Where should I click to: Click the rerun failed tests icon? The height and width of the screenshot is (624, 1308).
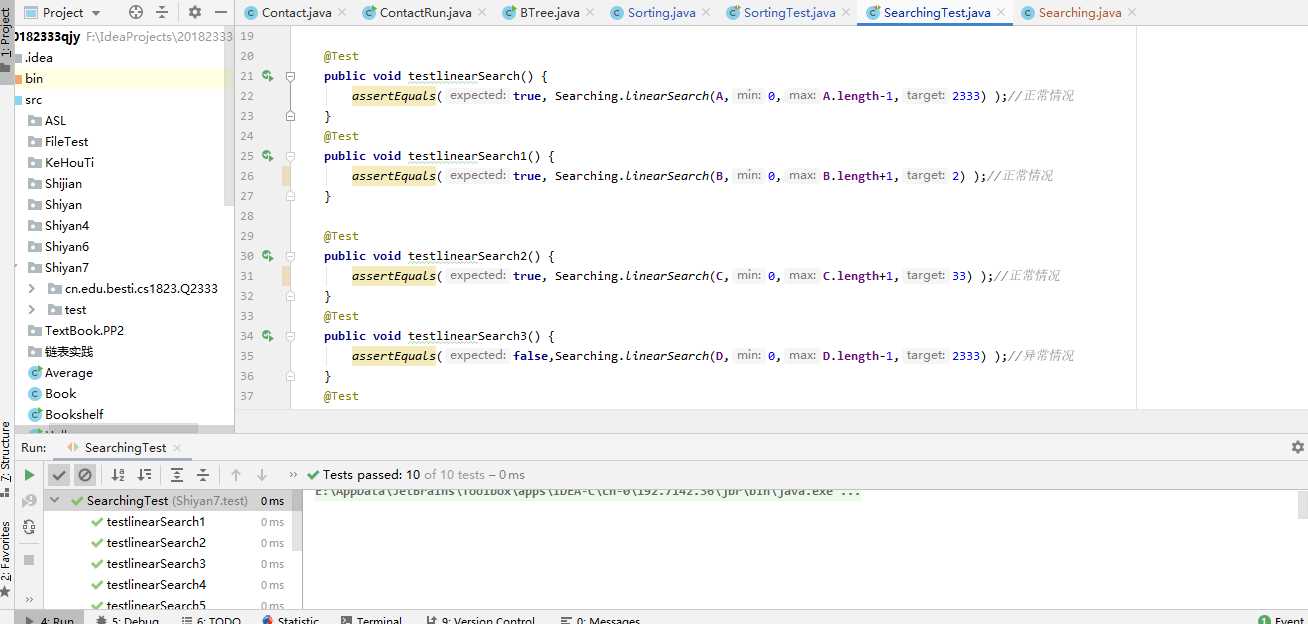click(29, 501)
